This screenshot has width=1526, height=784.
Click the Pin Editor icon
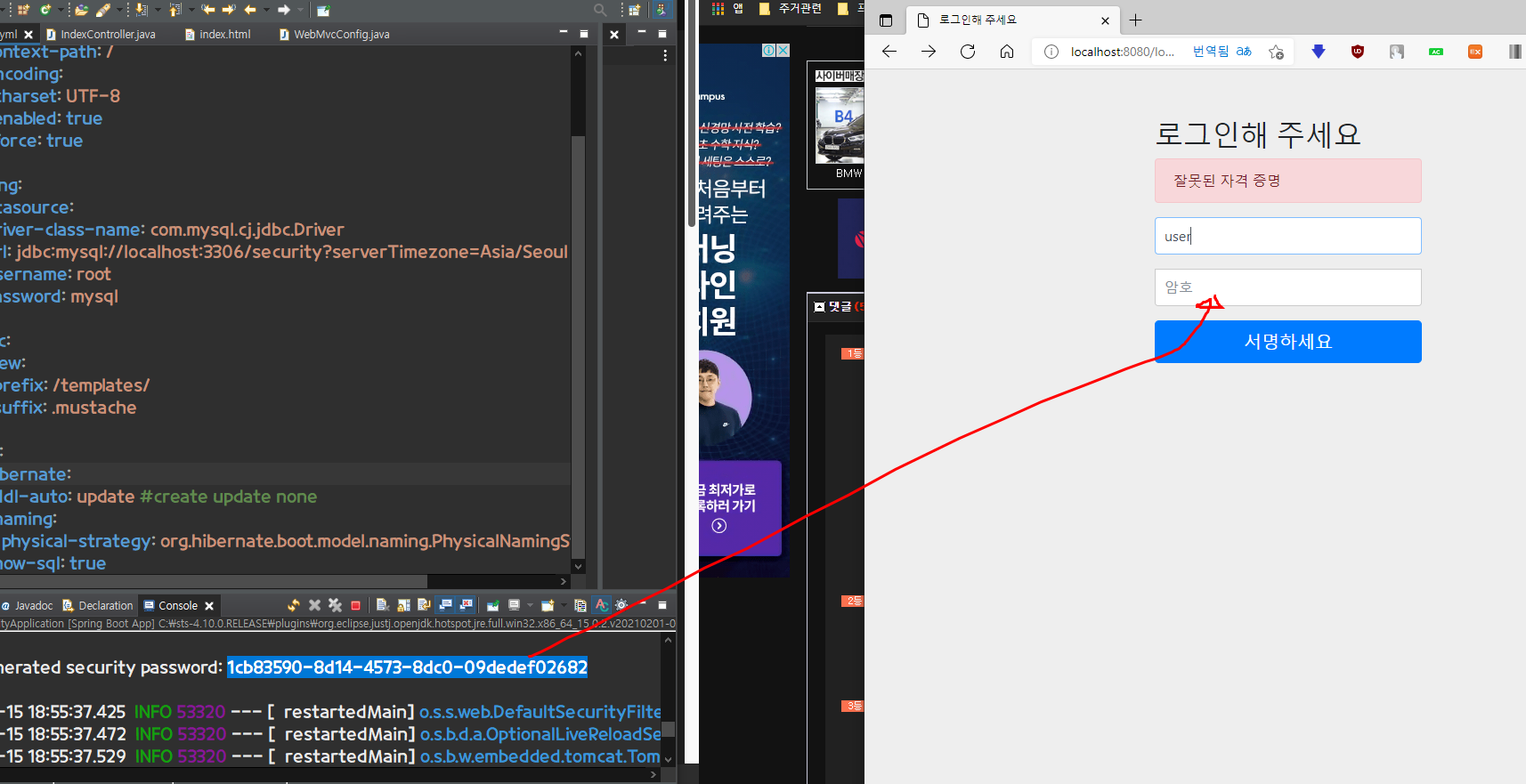click(x=323, y=10)
